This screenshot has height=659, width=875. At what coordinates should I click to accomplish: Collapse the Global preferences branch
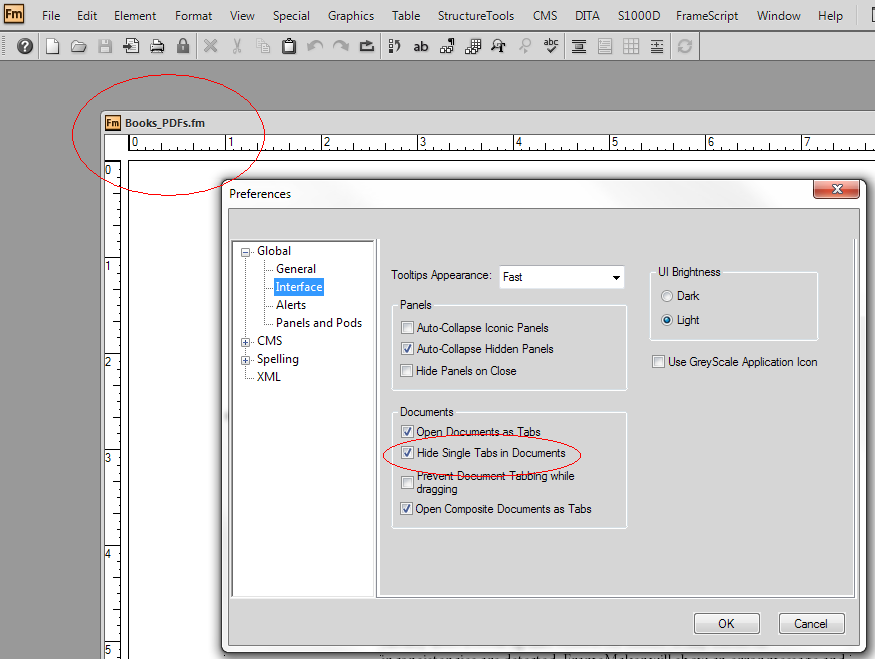point(245,250)
